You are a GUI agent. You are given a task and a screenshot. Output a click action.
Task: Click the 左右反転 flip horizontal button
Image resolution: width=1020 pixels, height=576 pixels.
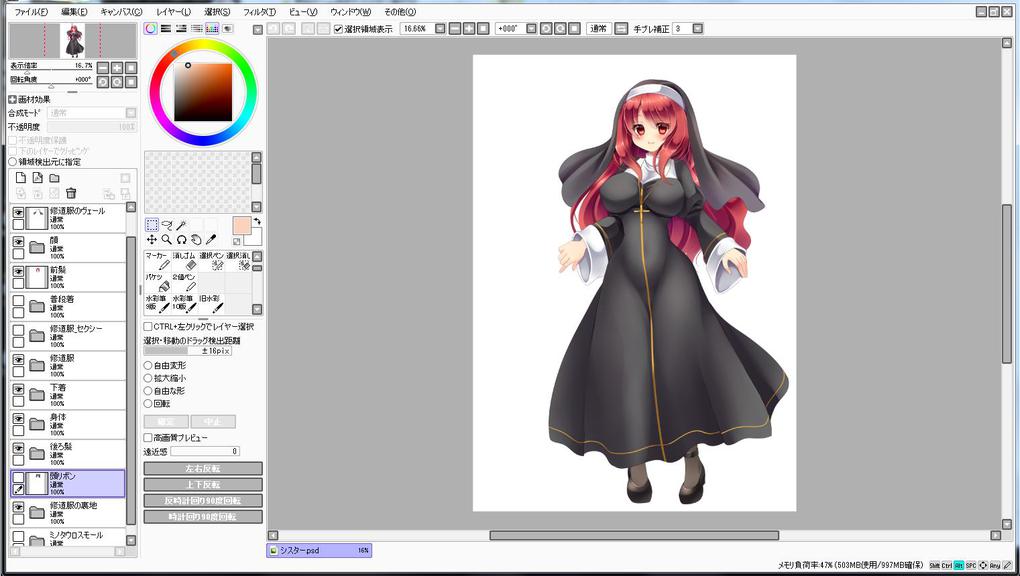203,469
